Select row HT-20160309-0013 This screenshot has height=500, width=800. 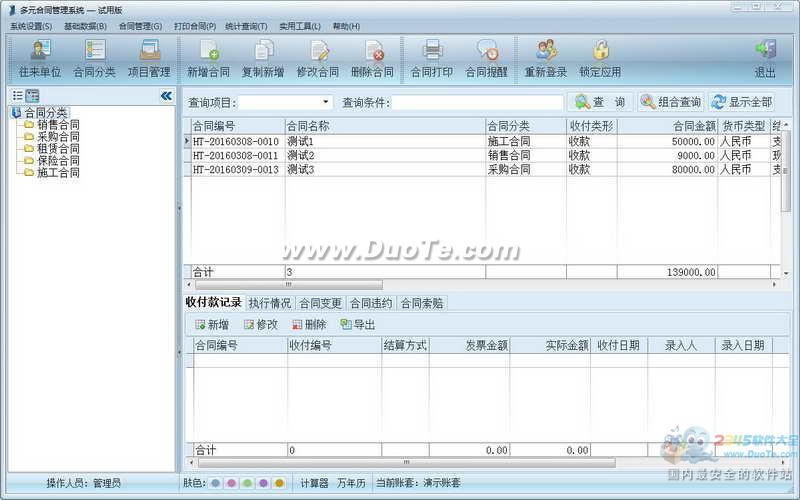(x=482, y=169)
